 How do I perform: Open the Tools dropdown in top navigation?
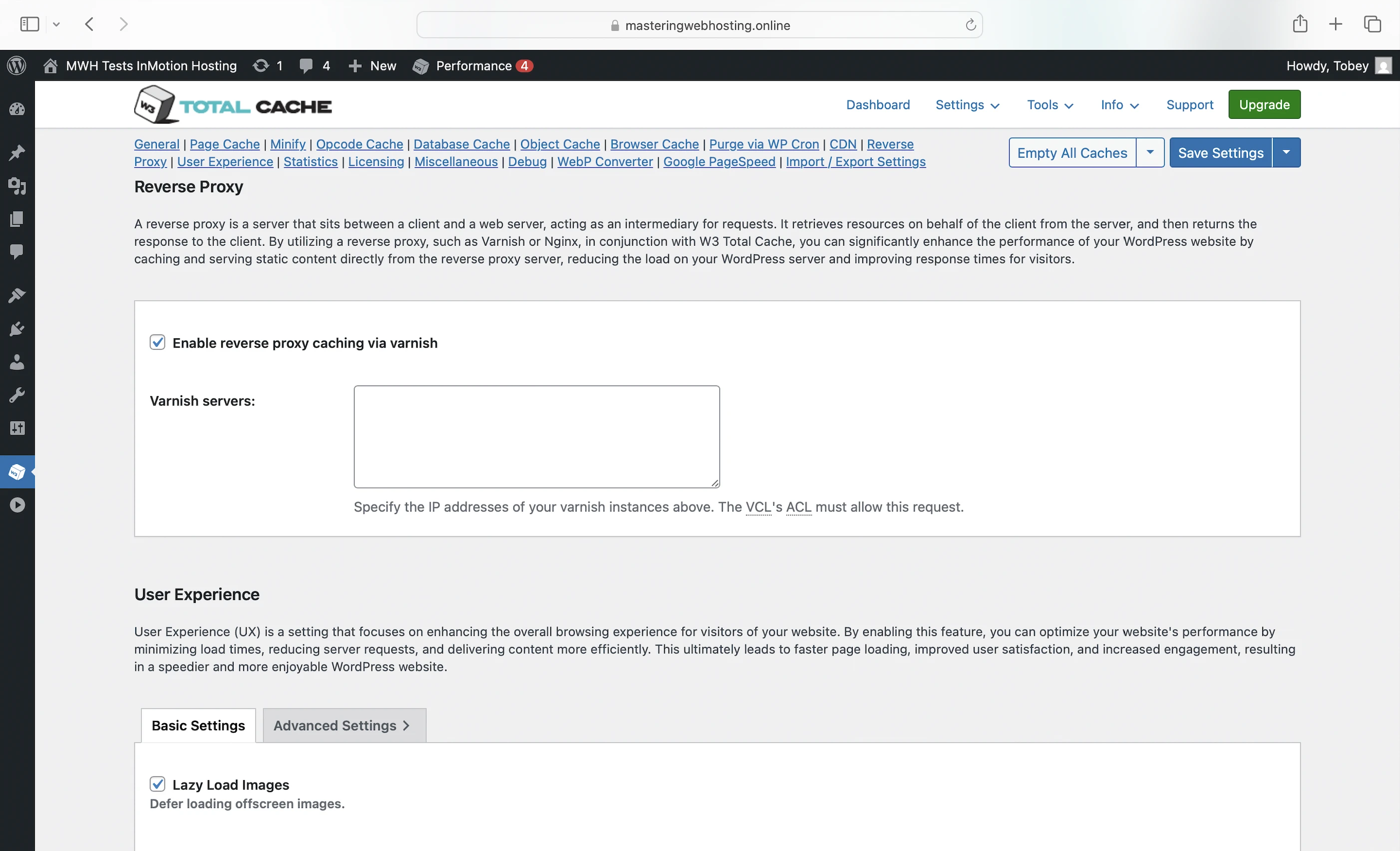coord(1050,104)
